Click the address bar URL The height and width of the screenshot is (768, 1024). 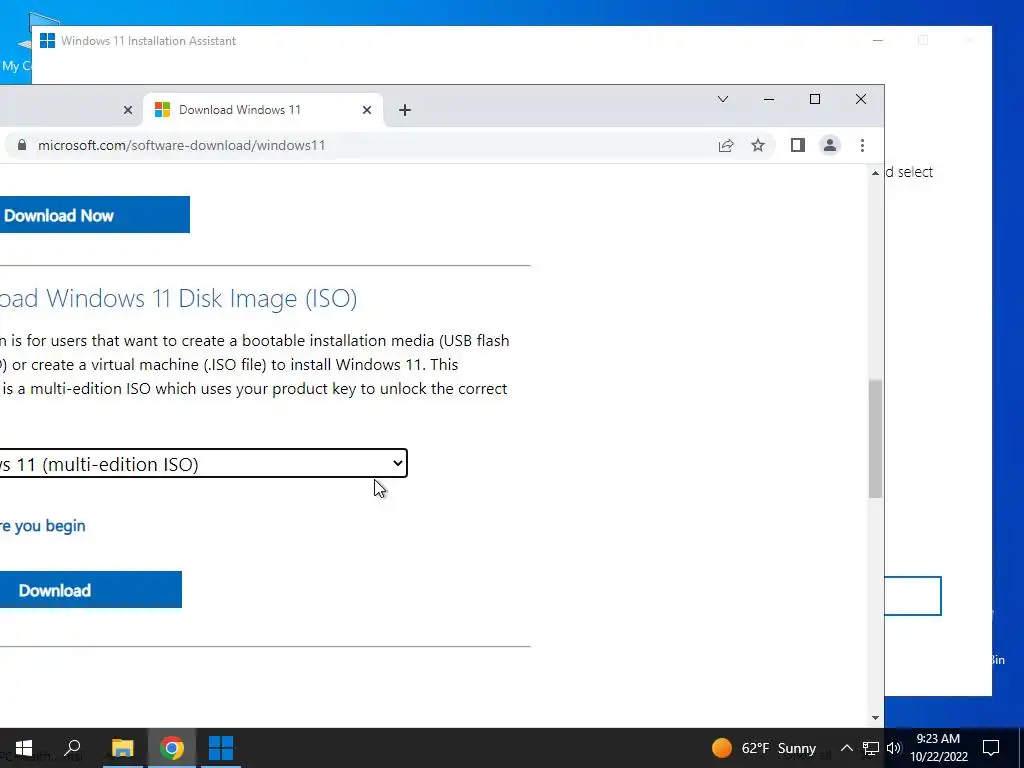coord(182,145)
